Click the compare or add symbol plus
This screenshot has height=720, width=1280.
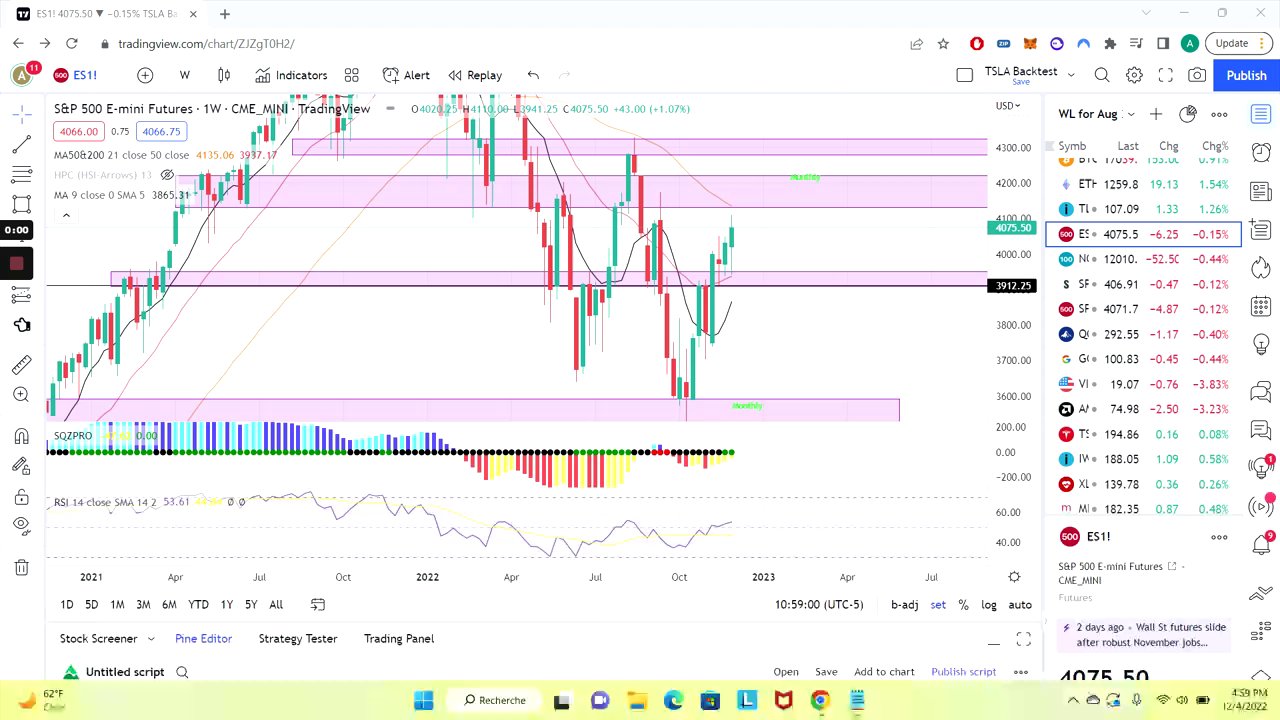[x=145, y=75]
